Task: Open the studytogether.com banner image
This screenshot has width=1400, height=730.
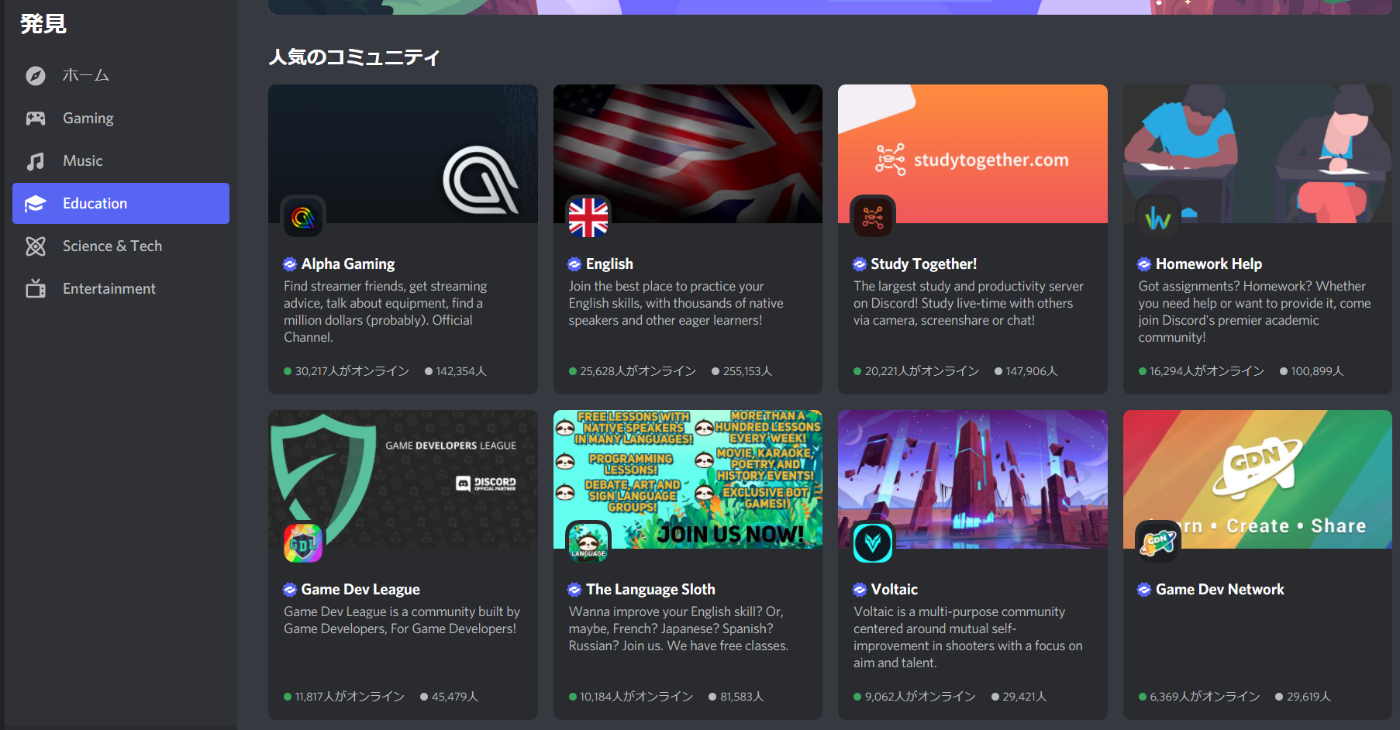Action: coord(973,154)
